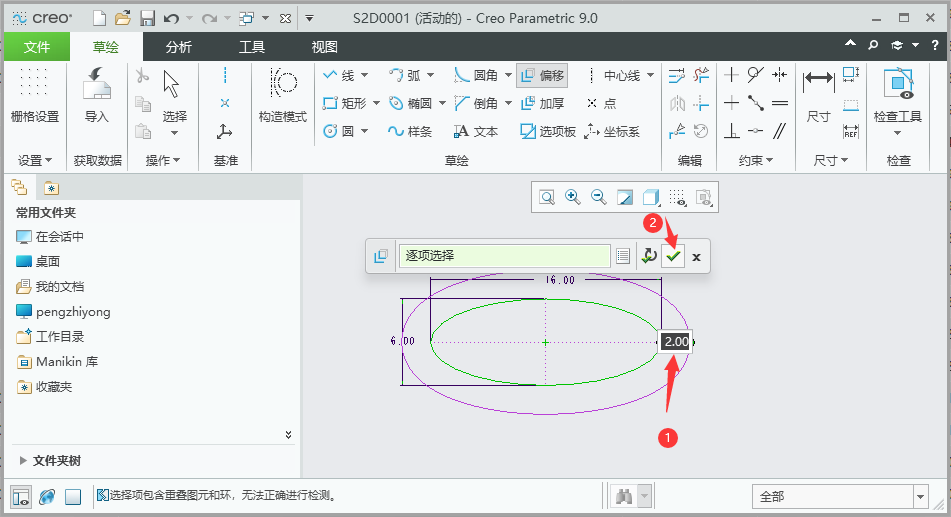Open the 约束 group dropdown
This screenshot has height=517, width=951.
pyautogui.click(x=756, y=161)
